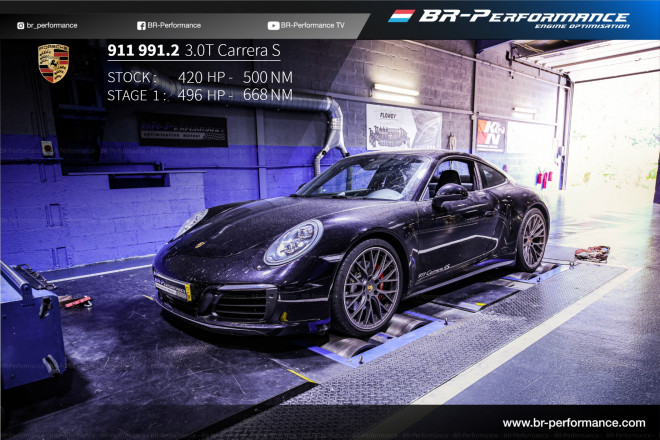Open the BR-Performance Facebook link
Screen dimensions: 660x440
pyautogui.click(x=174, y=25)
